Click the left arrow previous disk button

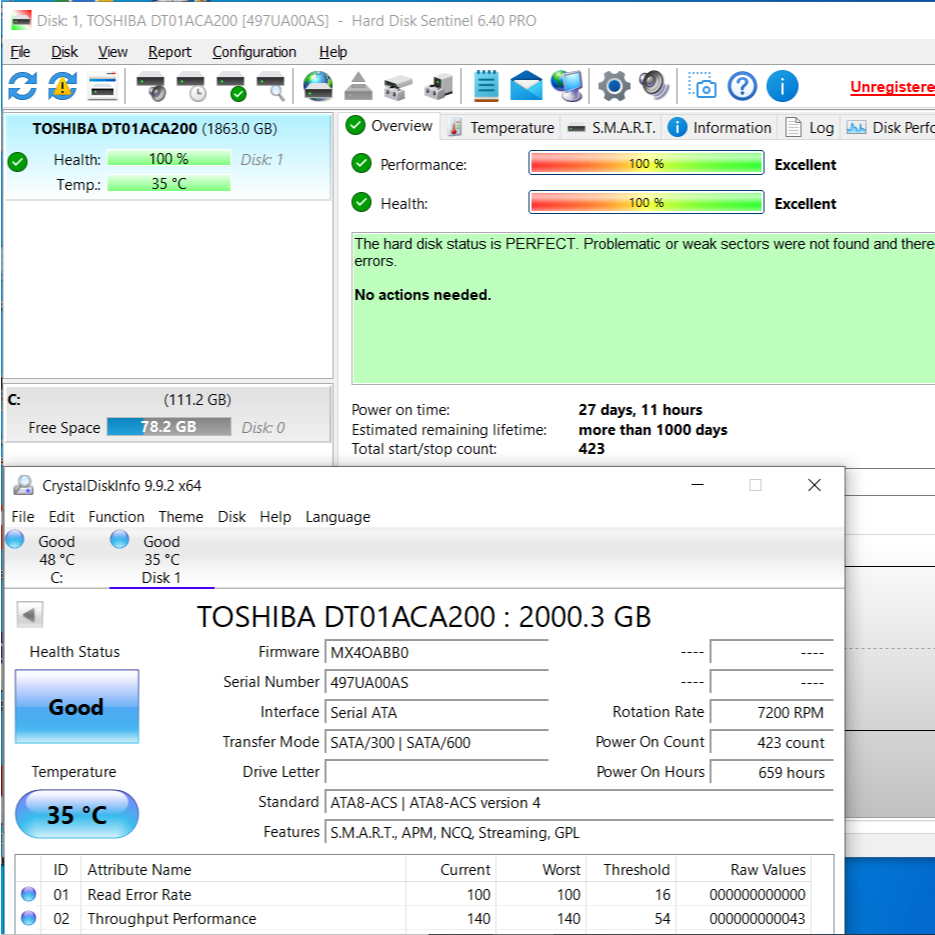30,614
